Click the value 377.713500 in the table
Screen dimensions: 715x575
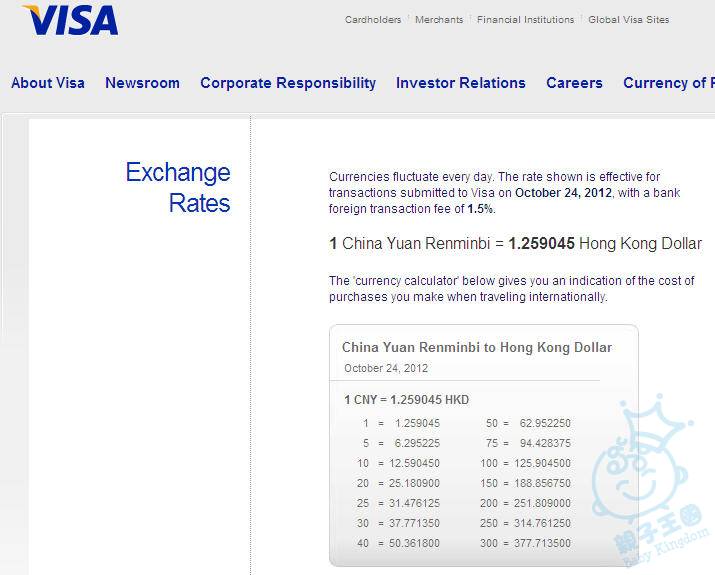[542, 544]
